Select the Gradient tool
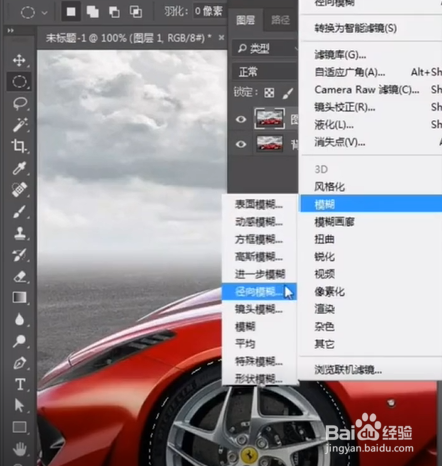Image resolution: width=442 pixels, height=466 pixels. pos(20,297)
